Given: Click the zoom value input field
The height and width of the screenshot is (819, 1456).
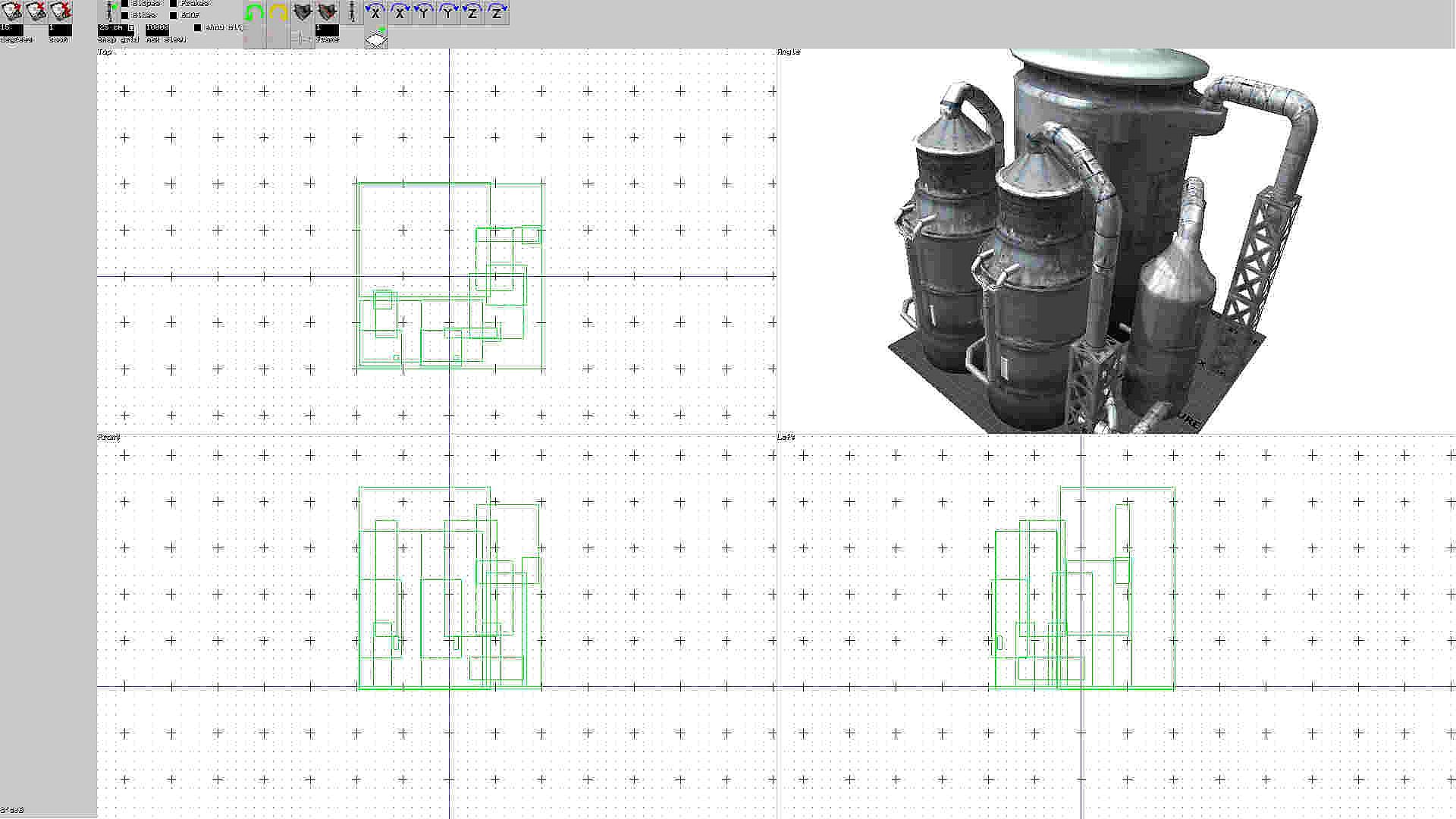Looking at the screenshot, I should pos(60,29).
